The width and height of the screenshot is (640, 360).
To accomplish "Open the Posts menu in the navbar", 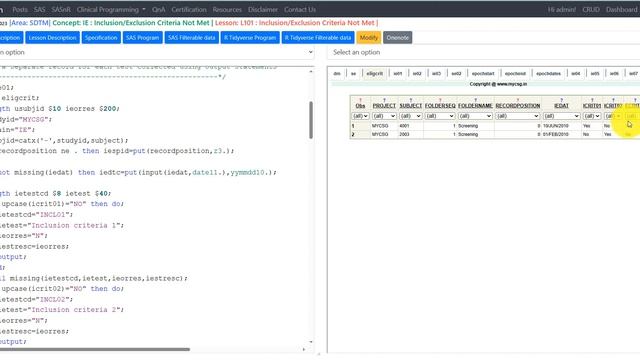I will coord(20,9).
